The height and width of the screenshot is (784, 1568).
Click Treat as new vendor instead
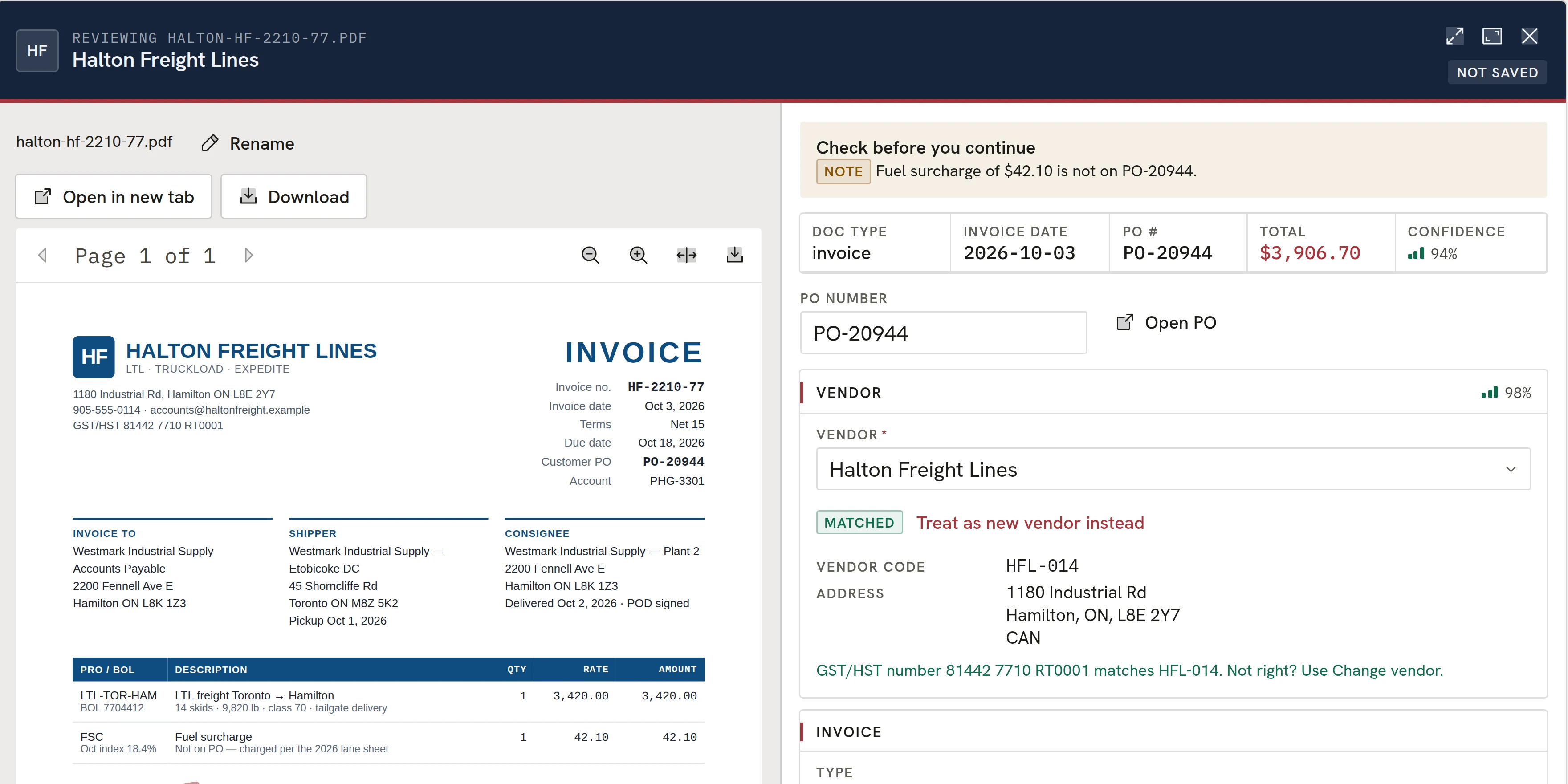1030,523
